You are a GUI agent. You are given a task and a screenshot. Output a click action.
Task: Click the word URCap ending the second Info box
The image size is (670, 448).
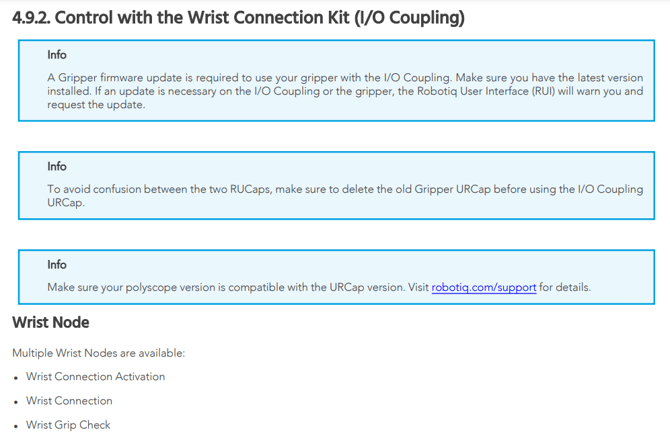click(66, 203)
